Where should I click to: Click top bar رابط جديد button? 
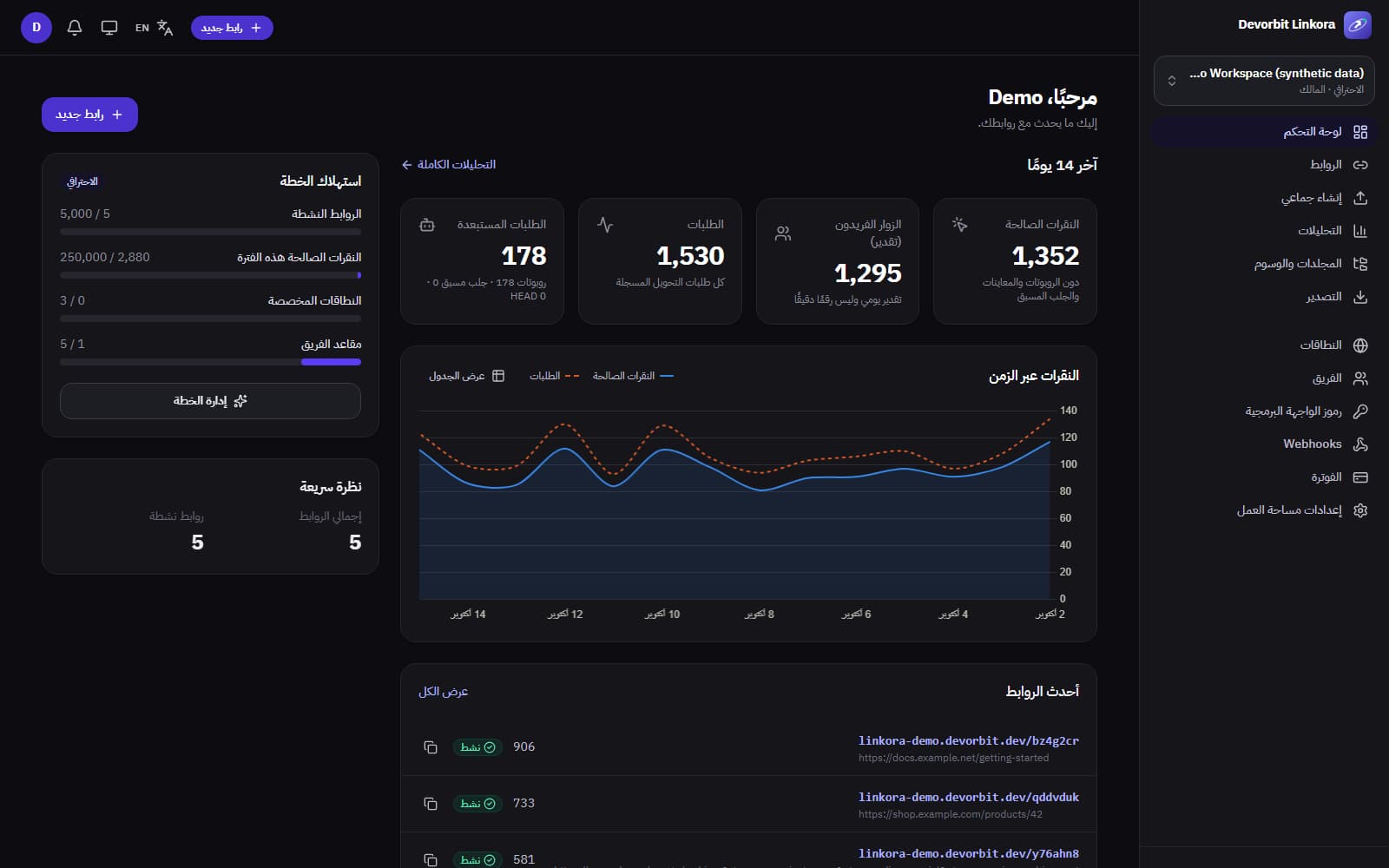(232, 28)
